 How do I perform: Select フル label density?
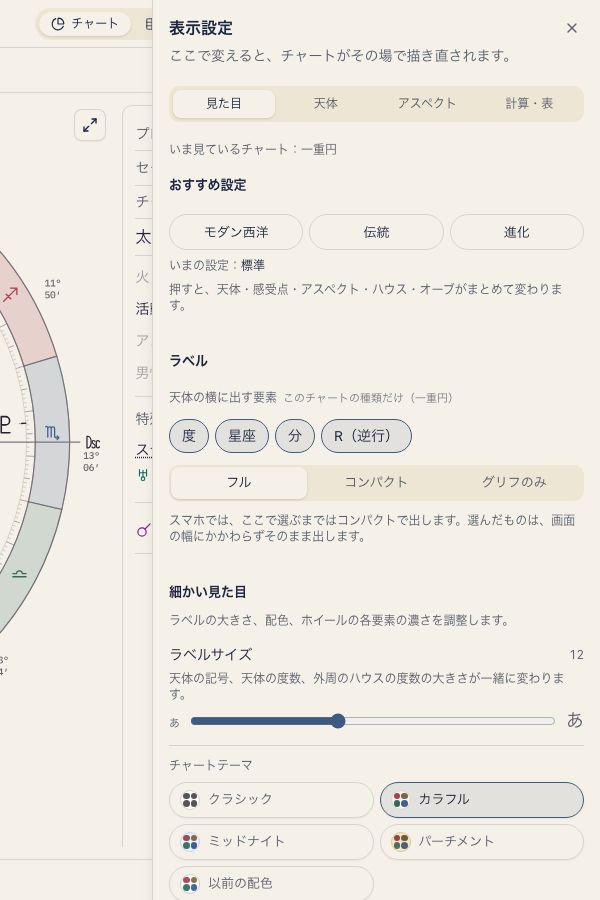coord(239,482)
